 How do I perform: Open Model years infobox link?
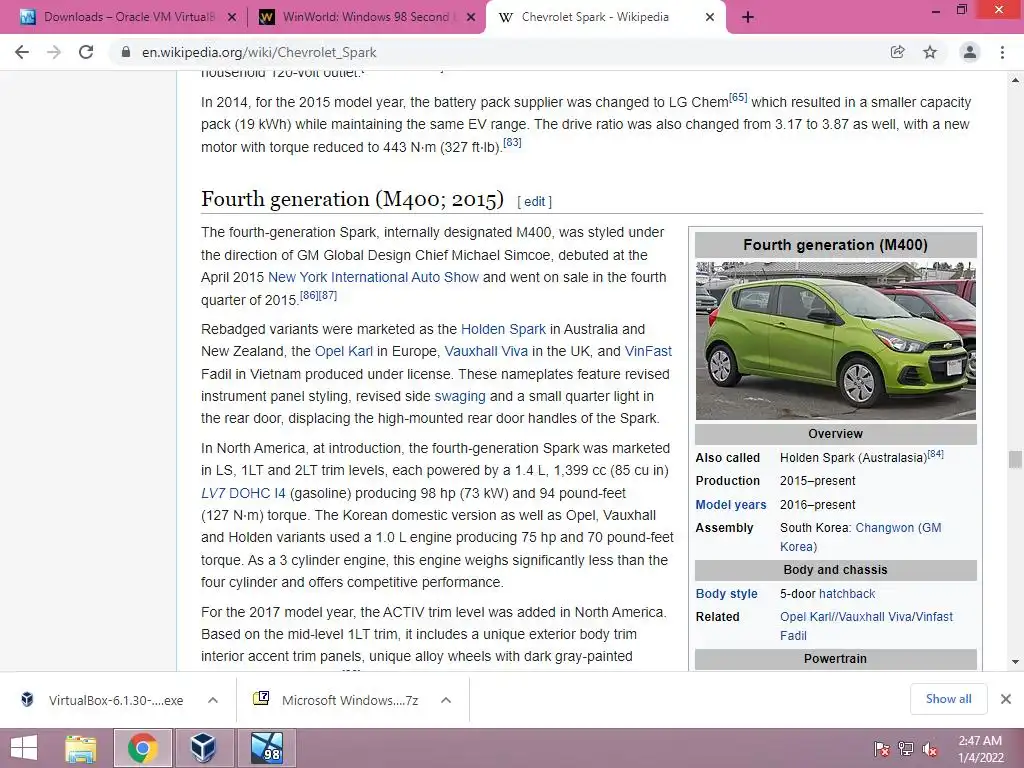(731, 504)
